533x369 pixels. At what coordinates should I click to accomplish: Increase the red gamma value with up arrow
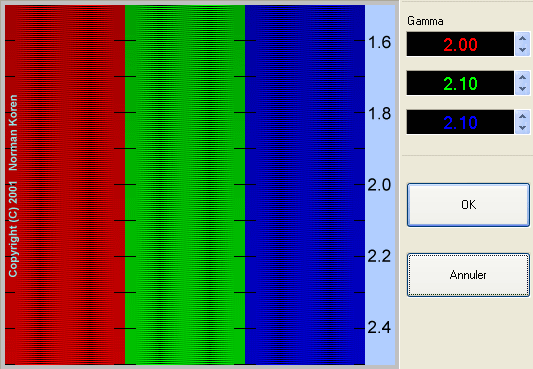click(x=522, y=38)
